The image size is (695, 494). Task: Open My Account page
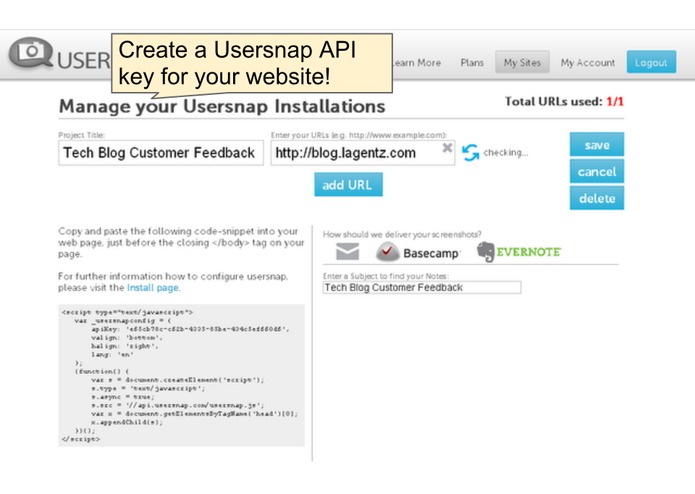tap(588, 62)
